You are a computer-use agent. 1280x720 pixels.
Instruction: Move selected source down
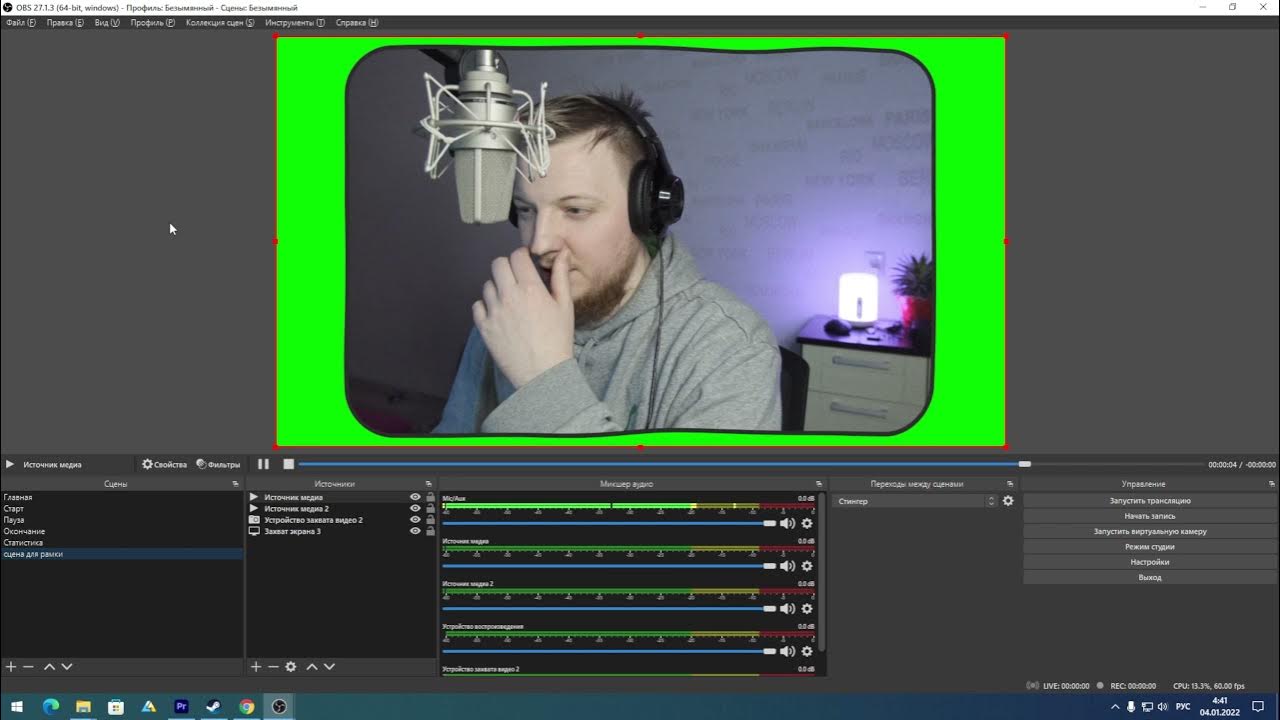[329, 666]
